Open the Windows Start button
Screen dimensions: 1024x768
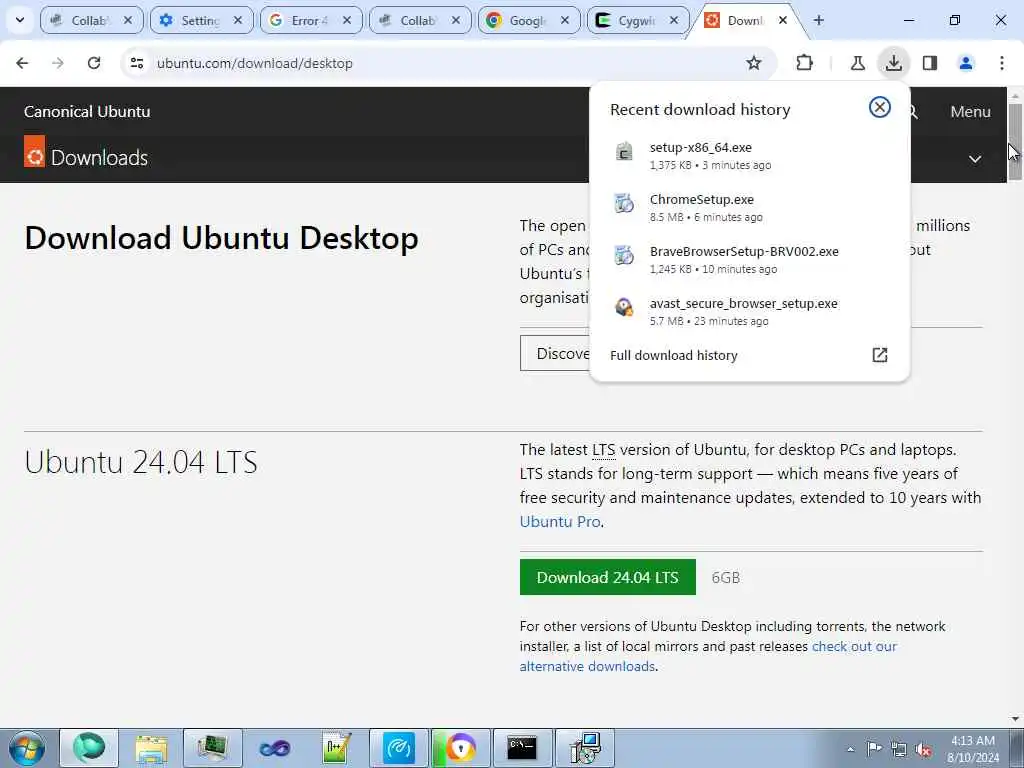tap(27, 748)
